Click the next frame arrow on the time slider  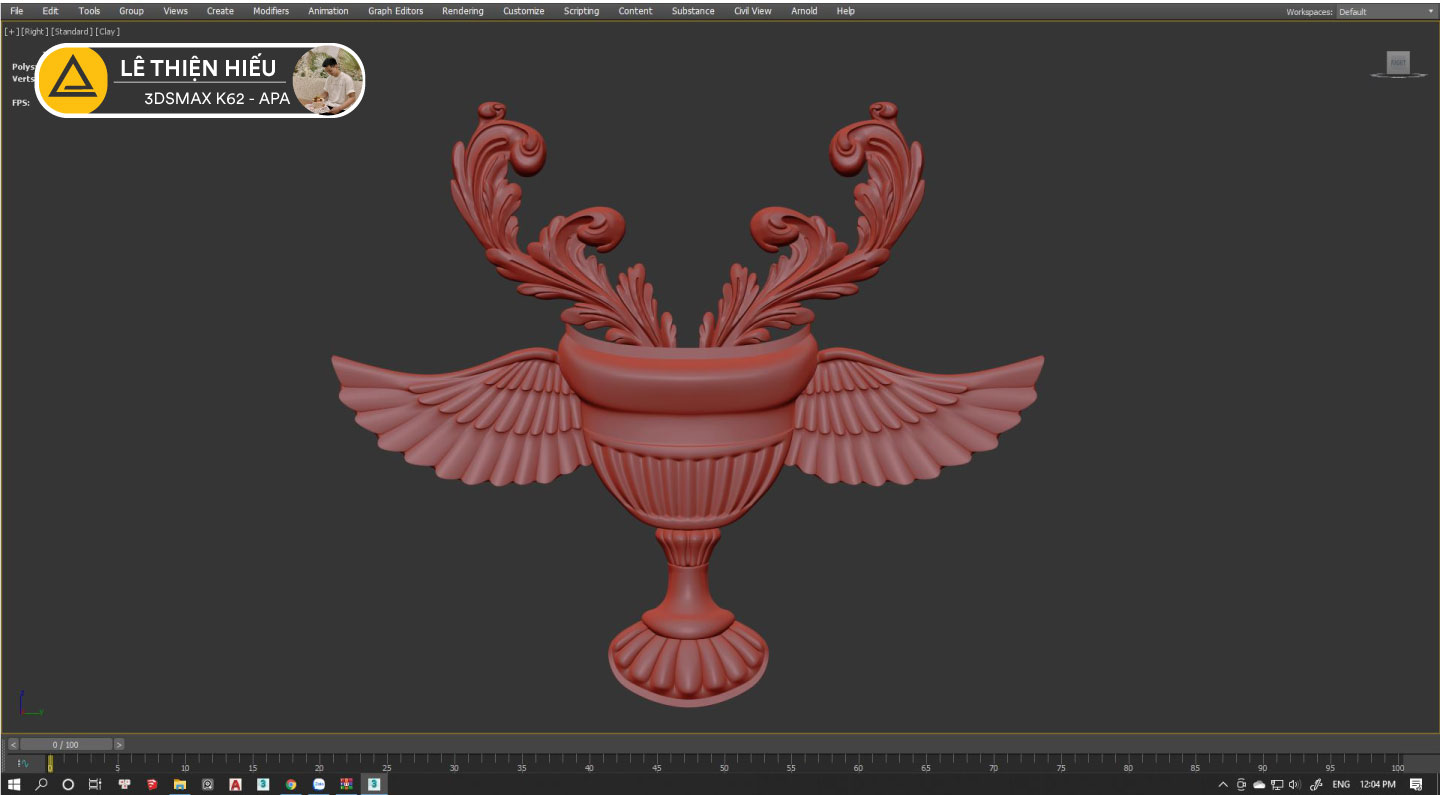coord(119,744)
